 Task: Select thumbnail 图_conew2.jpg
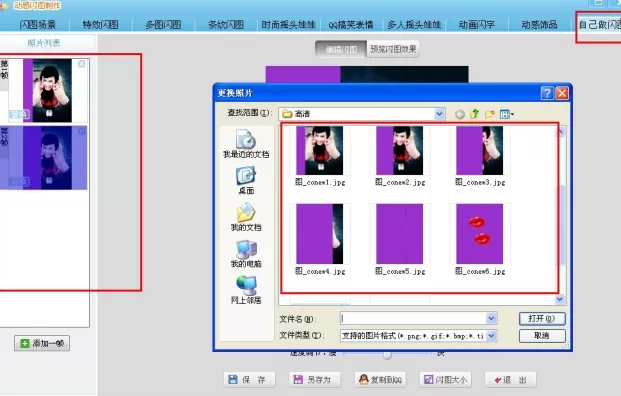[400, 150]
